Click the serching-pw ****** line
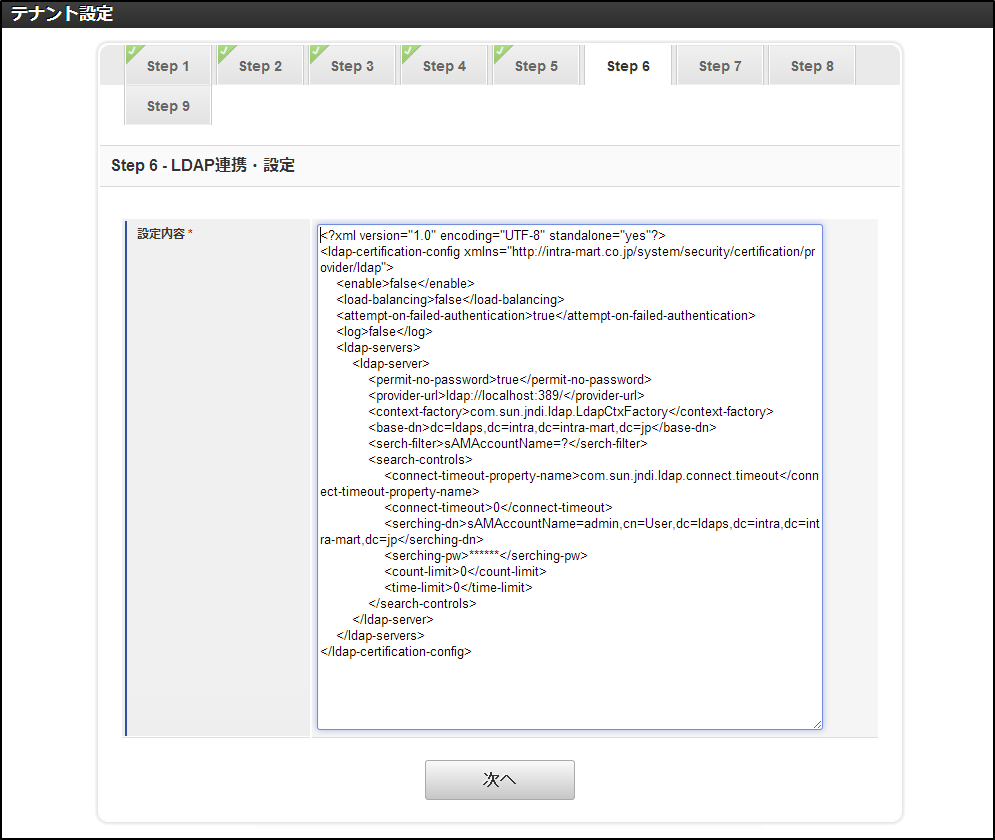 [x=486, y=556]
